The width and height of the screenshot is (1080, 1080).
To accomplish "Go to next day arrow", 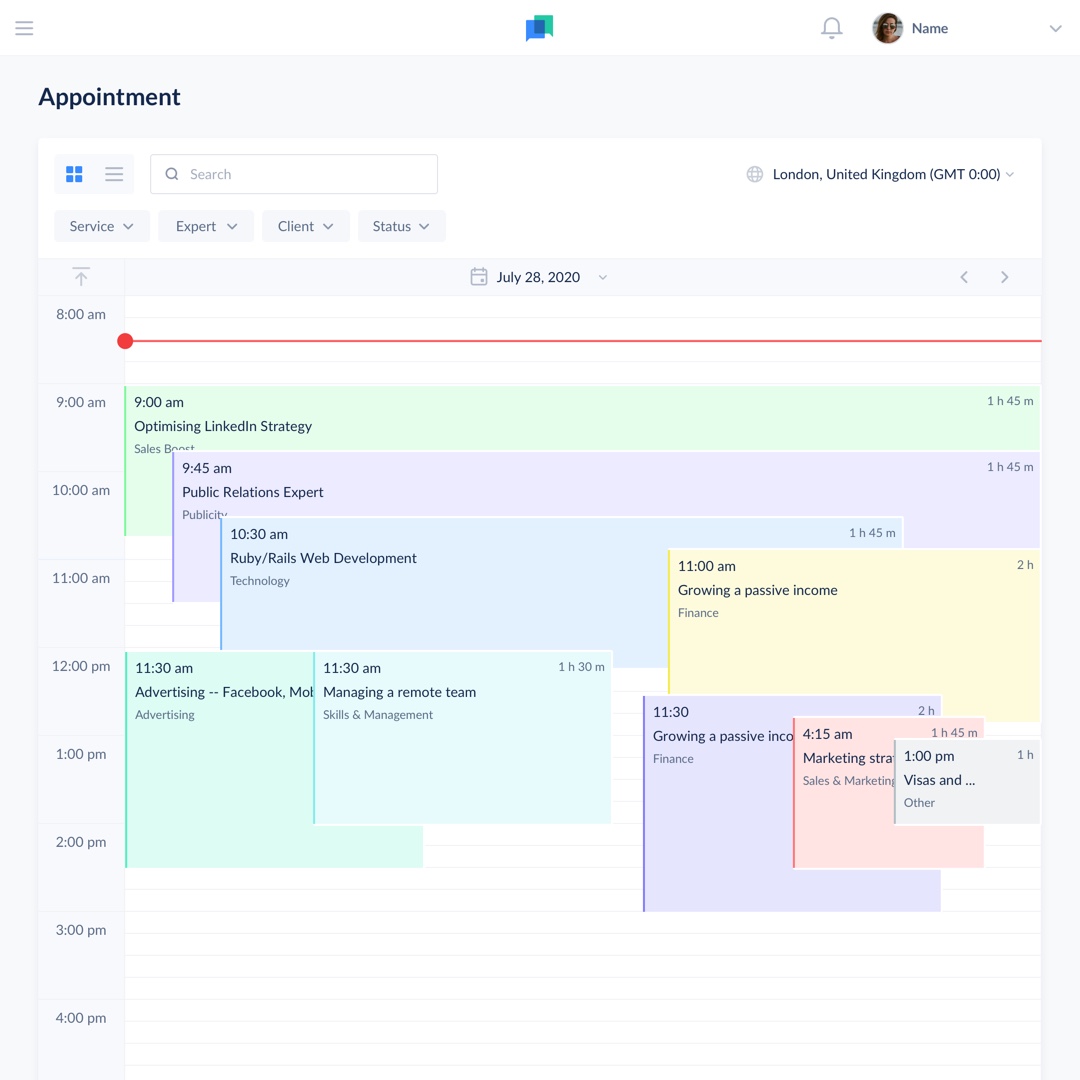I will tap(1004, 277).
